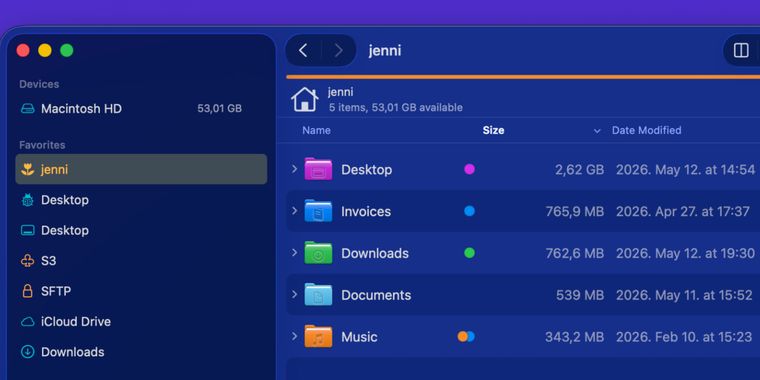Click the magenta tag dot on Desktop row

click(469, 169)
